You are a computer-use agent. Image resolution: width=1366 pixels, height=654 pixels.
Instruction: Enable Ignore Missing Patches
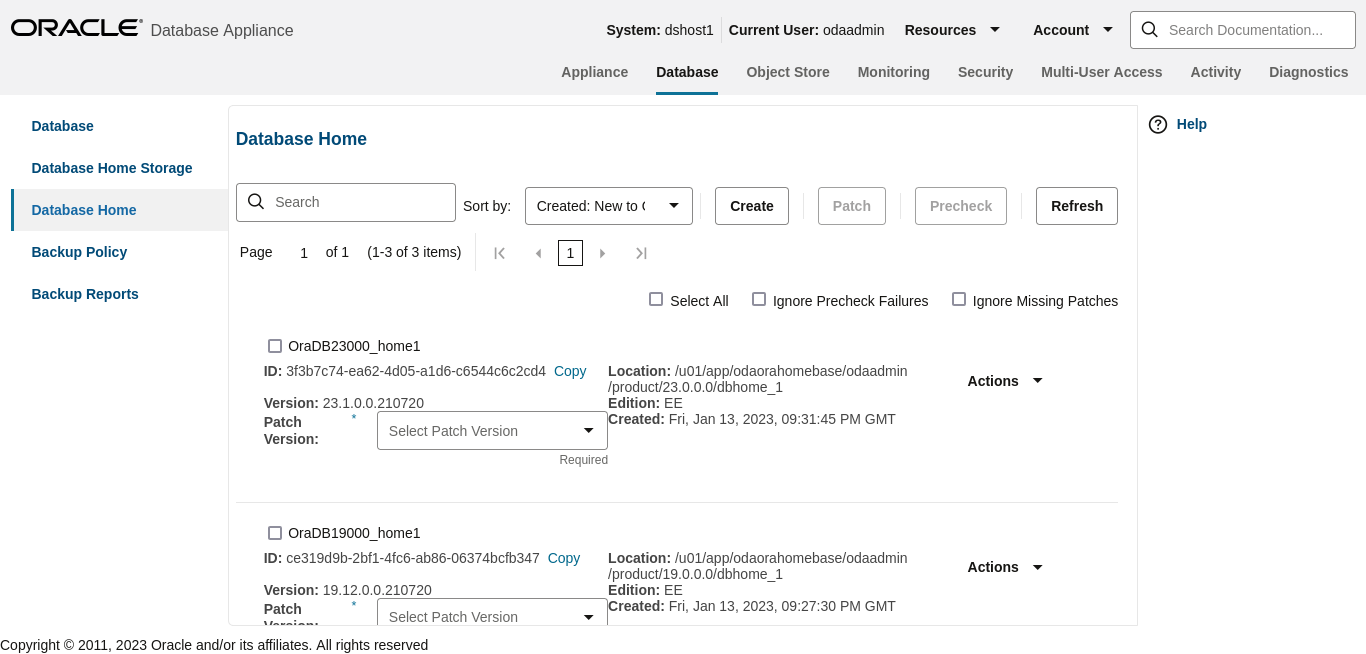pos(959,299)
